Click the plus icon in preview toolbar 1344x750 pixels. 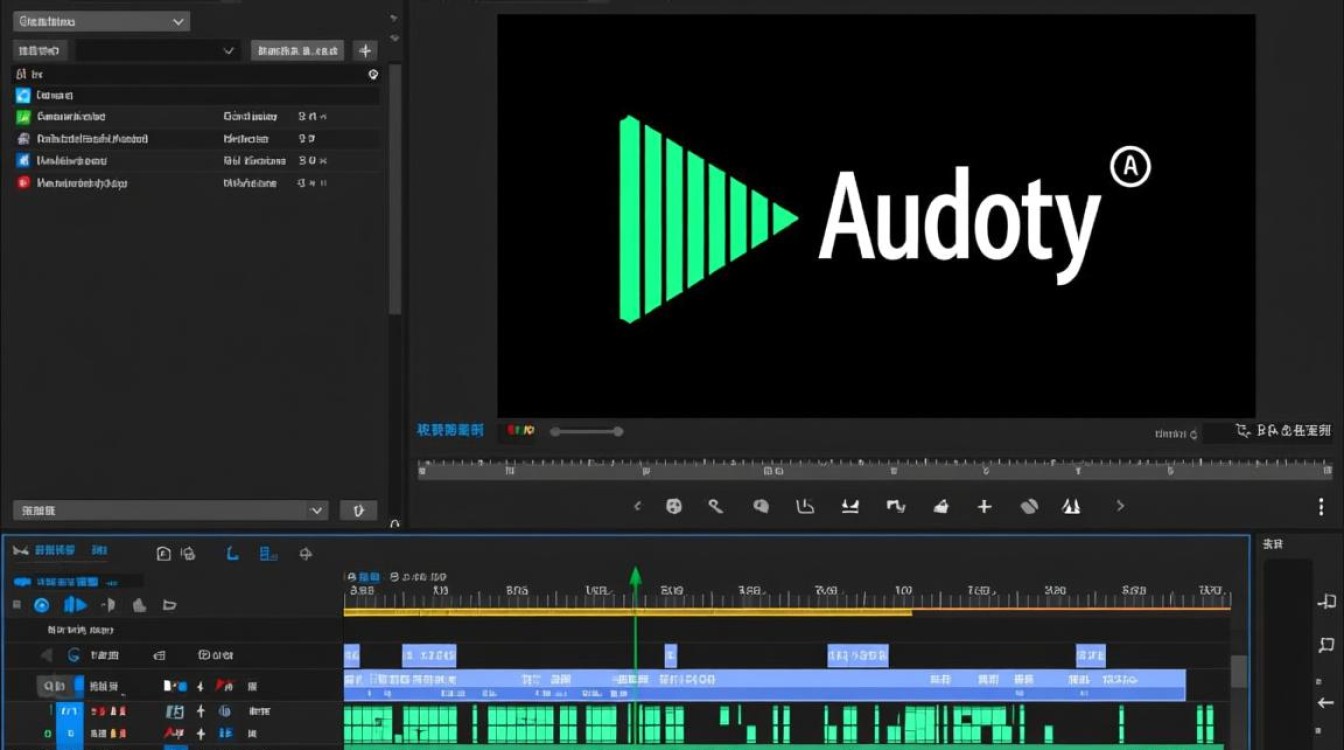pyautogui.click(x=984, y=507)
